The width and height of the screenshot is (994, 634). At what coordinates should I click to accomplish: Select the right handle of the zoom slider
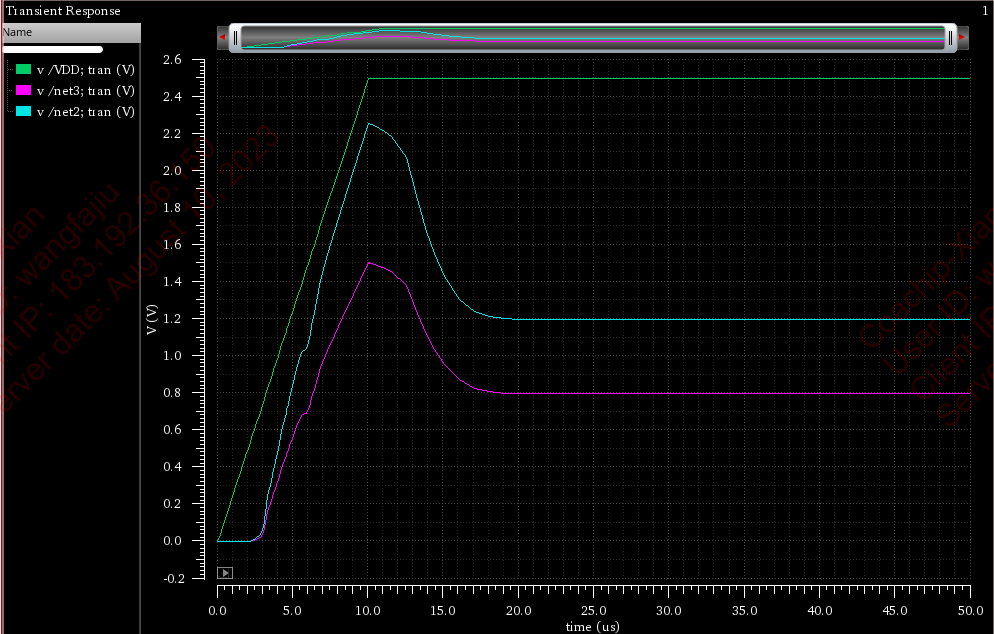click(x=949, y=37)
